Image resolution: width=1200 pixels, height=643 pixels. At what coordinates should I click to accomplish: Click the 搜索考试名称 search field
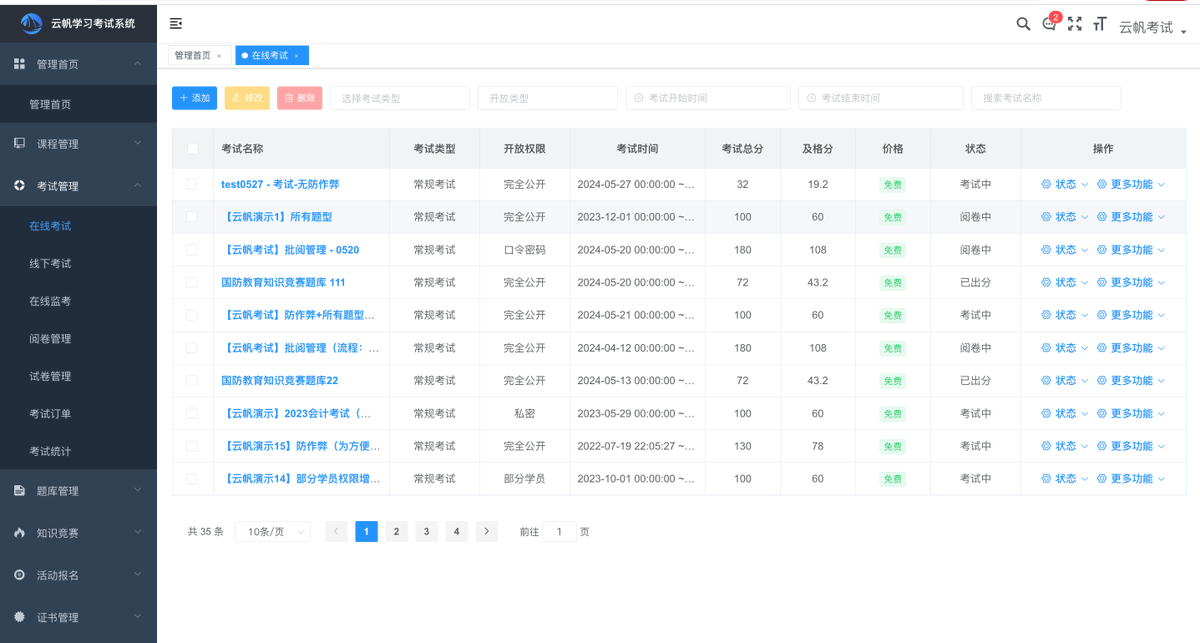[x=1046, y=98]
